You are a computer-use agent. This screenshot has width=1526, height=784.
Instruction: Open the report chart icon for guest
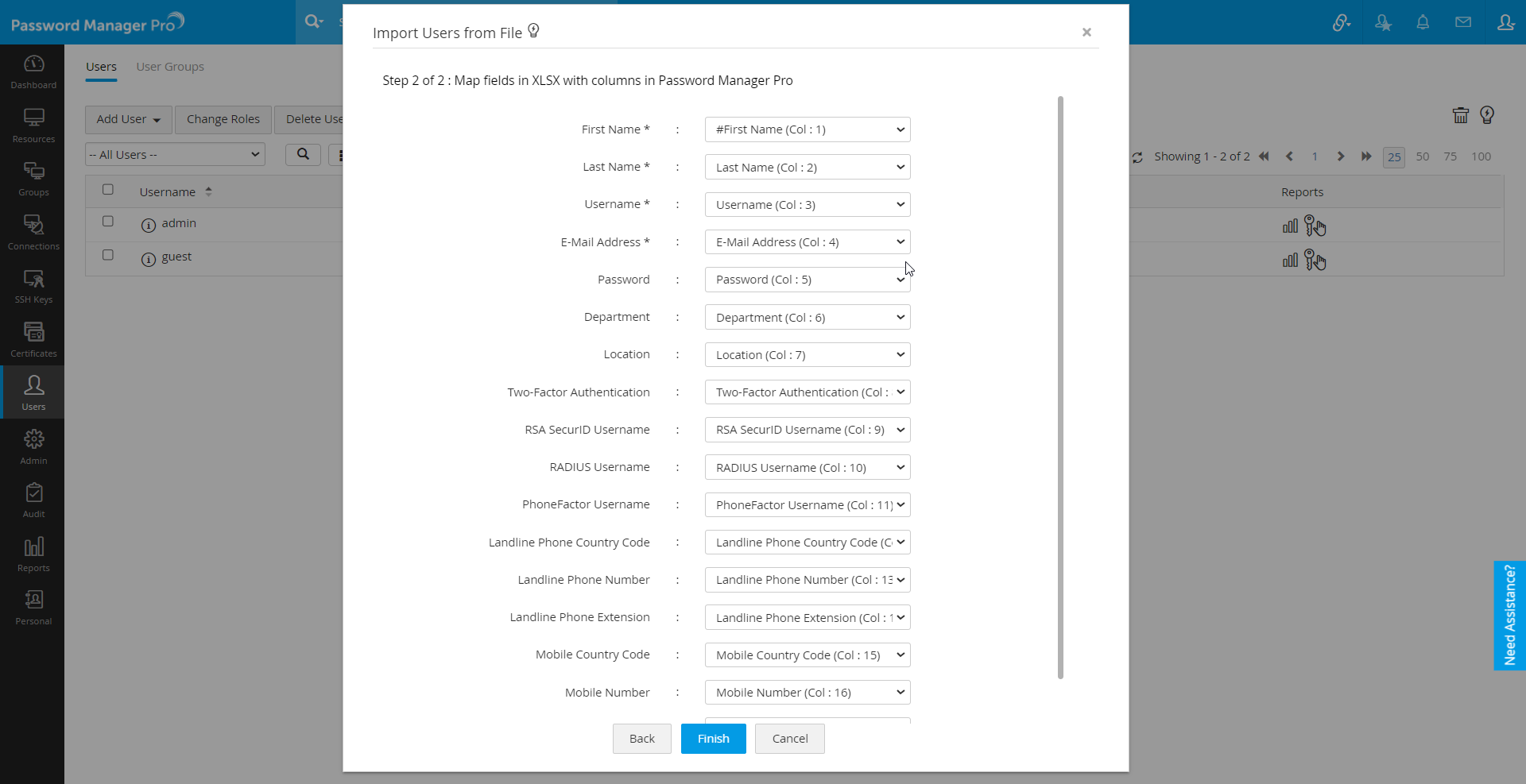point(1290,260)
